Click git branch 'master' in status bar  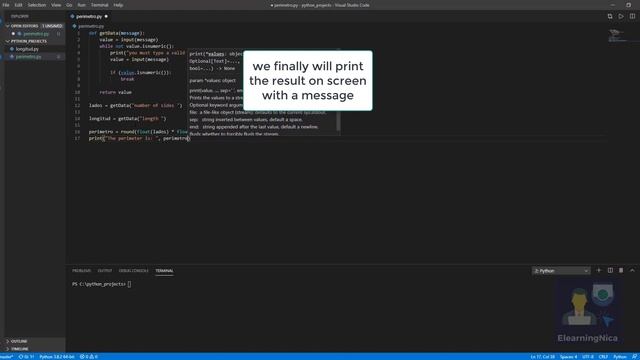6,357
